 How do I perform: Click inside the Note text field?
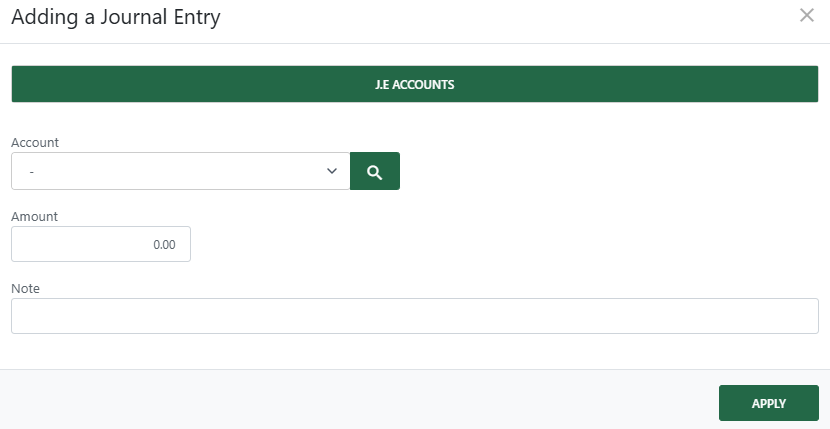[415, 316]
